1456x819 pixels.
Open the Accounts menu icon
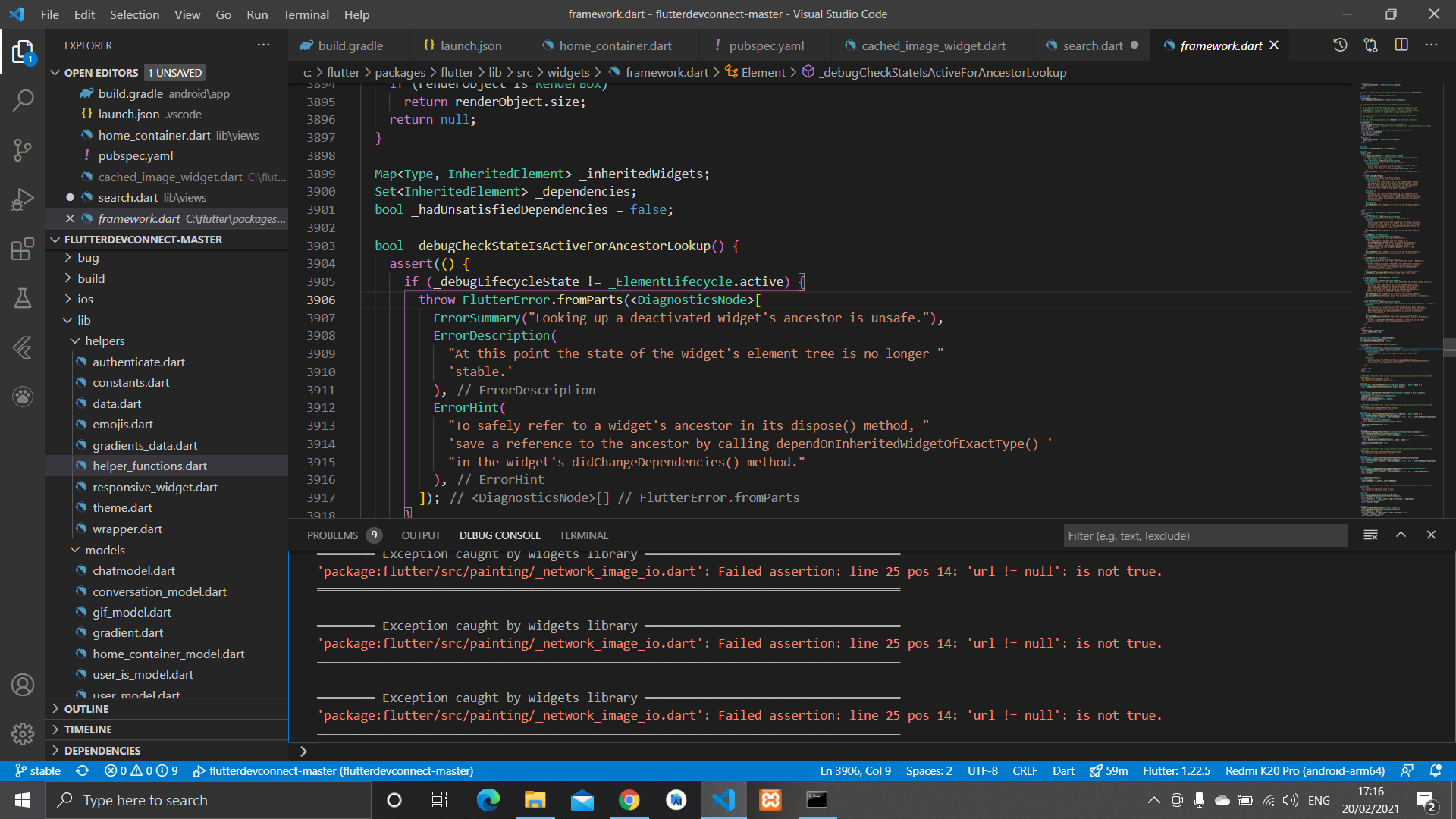point(23,685)
